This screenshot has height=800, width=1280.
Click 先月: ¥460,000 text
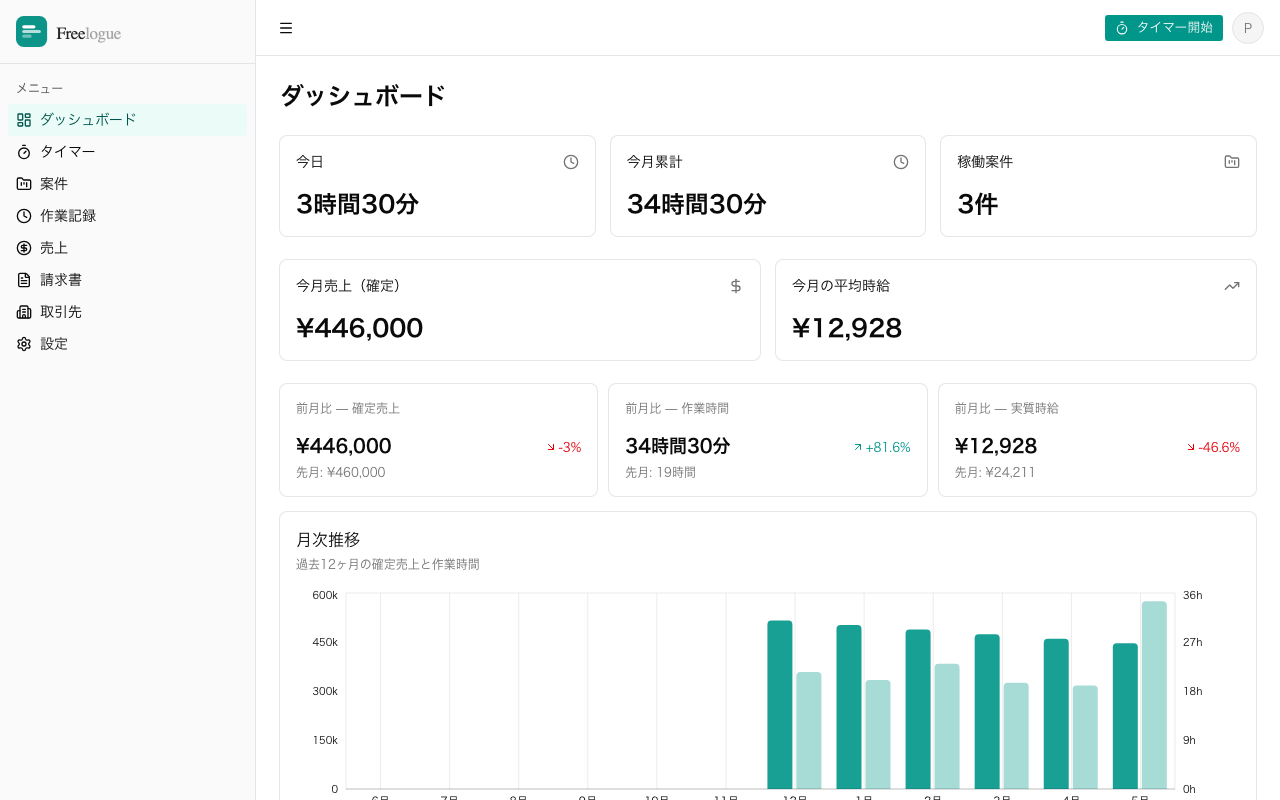340,472
